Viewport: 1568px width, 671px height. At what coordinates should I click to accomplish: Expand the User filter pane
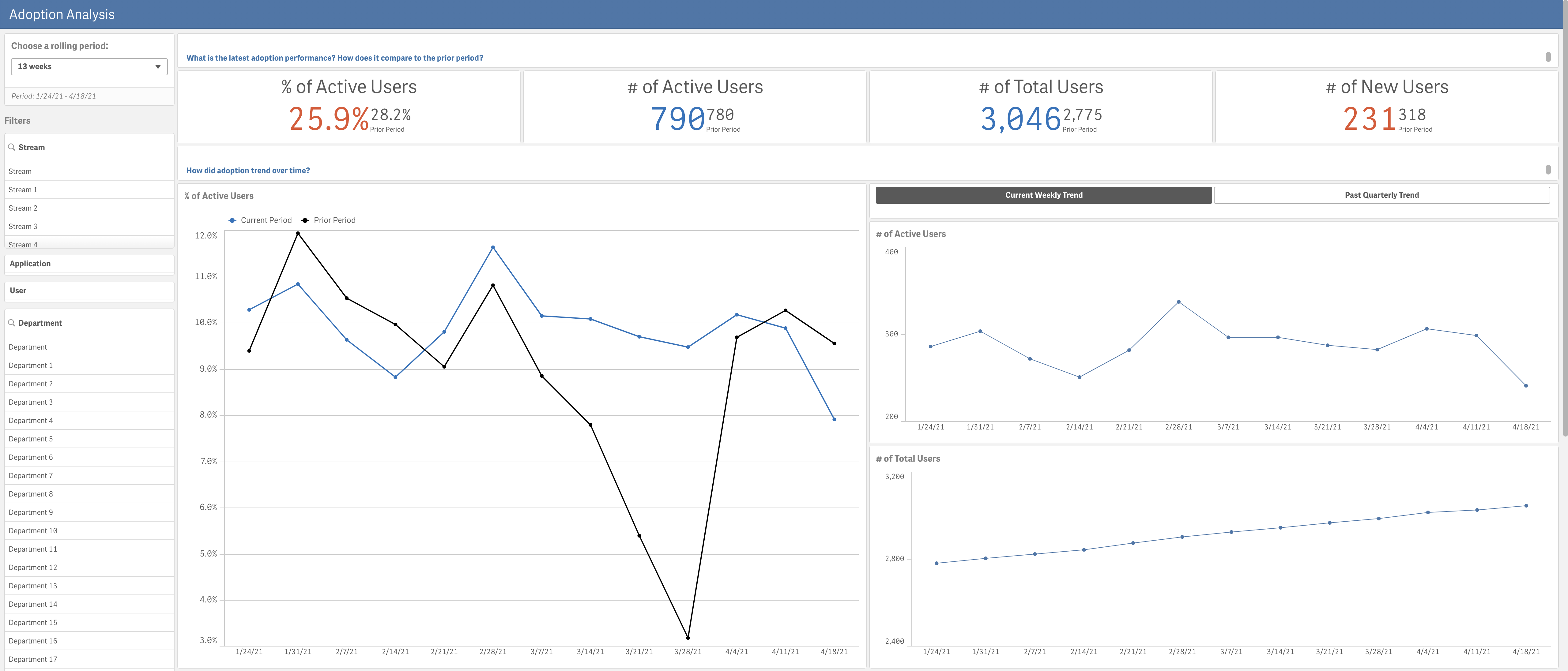[89, 290]
